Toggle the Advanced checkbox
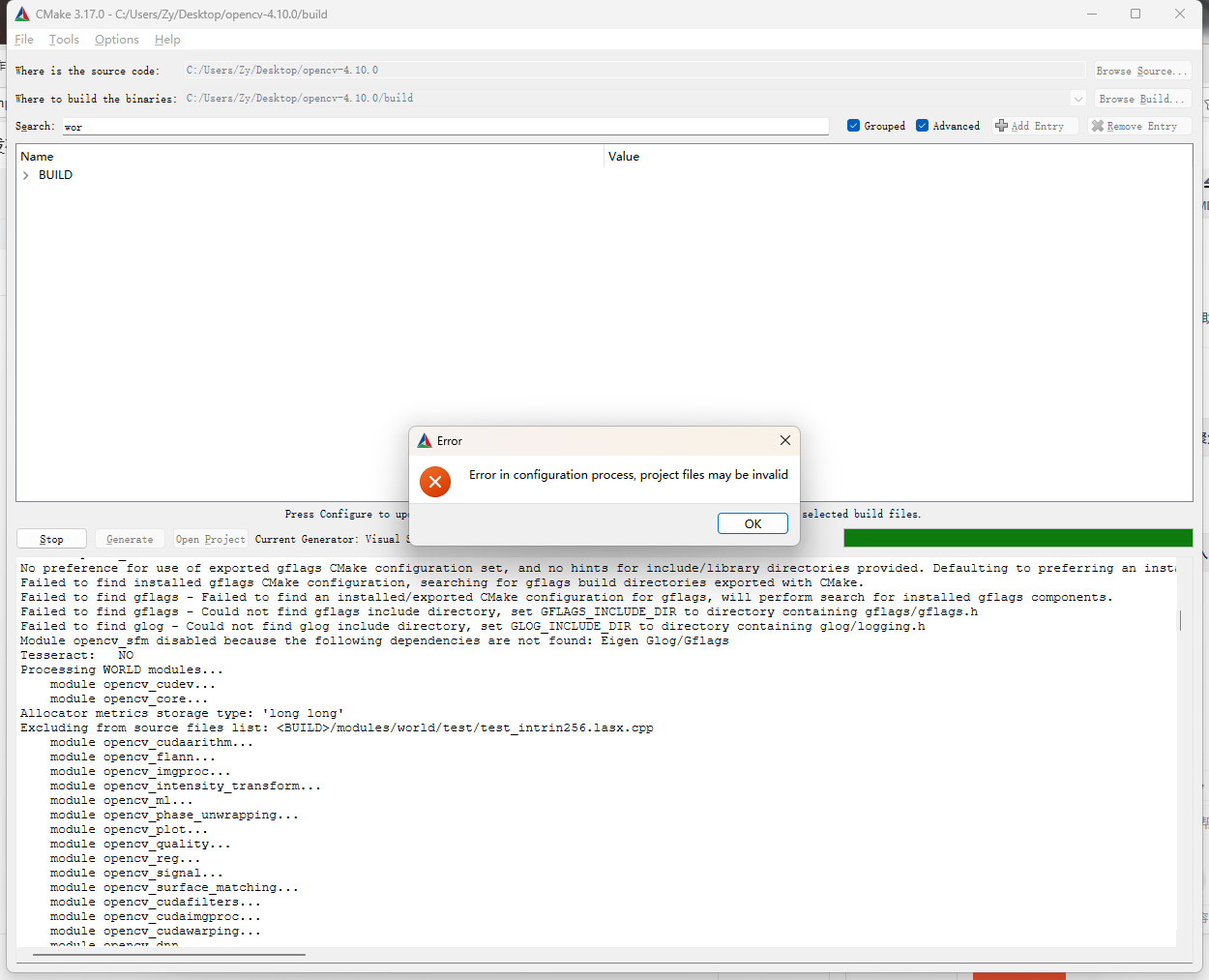 [x=922, y=126]
